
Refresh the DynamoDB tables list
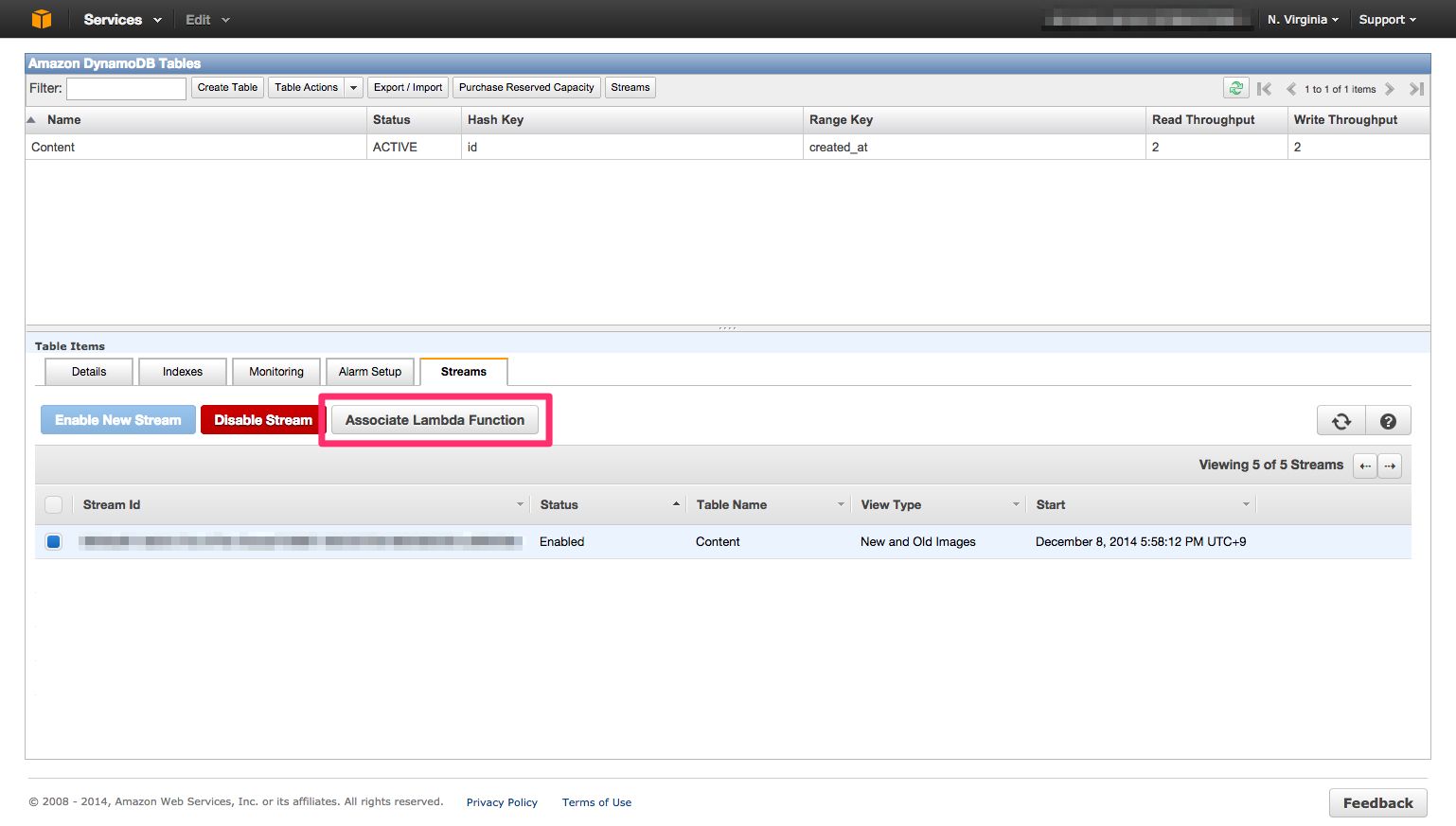1236,87
